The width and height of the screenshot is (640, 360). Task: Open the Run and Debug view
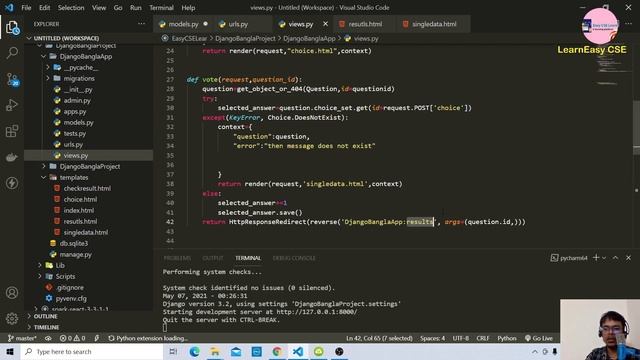pyautogui.click(x=12, y=105)
